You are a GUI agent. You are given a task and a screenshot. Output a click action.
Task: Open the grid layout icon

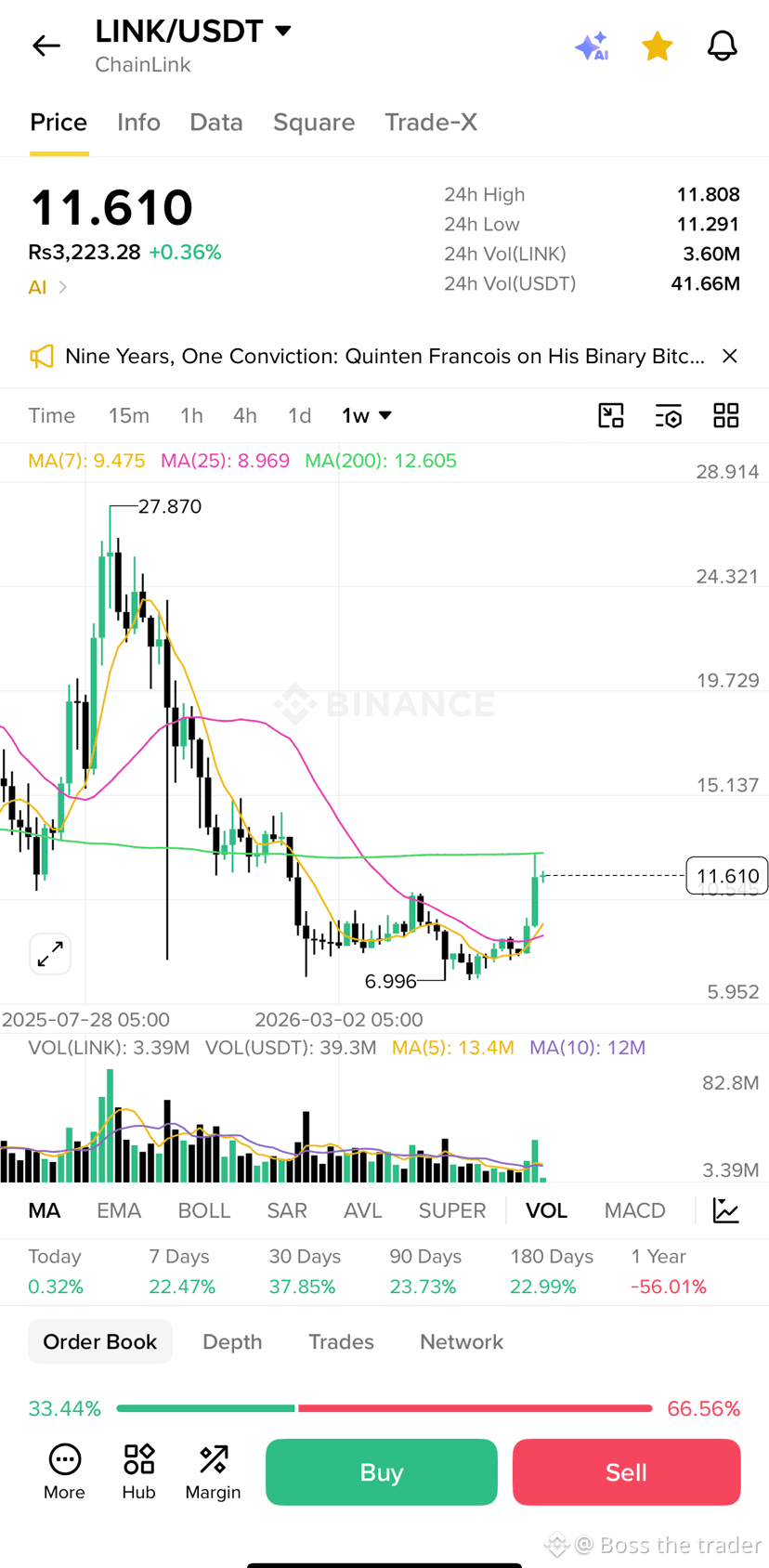(726, 415)
